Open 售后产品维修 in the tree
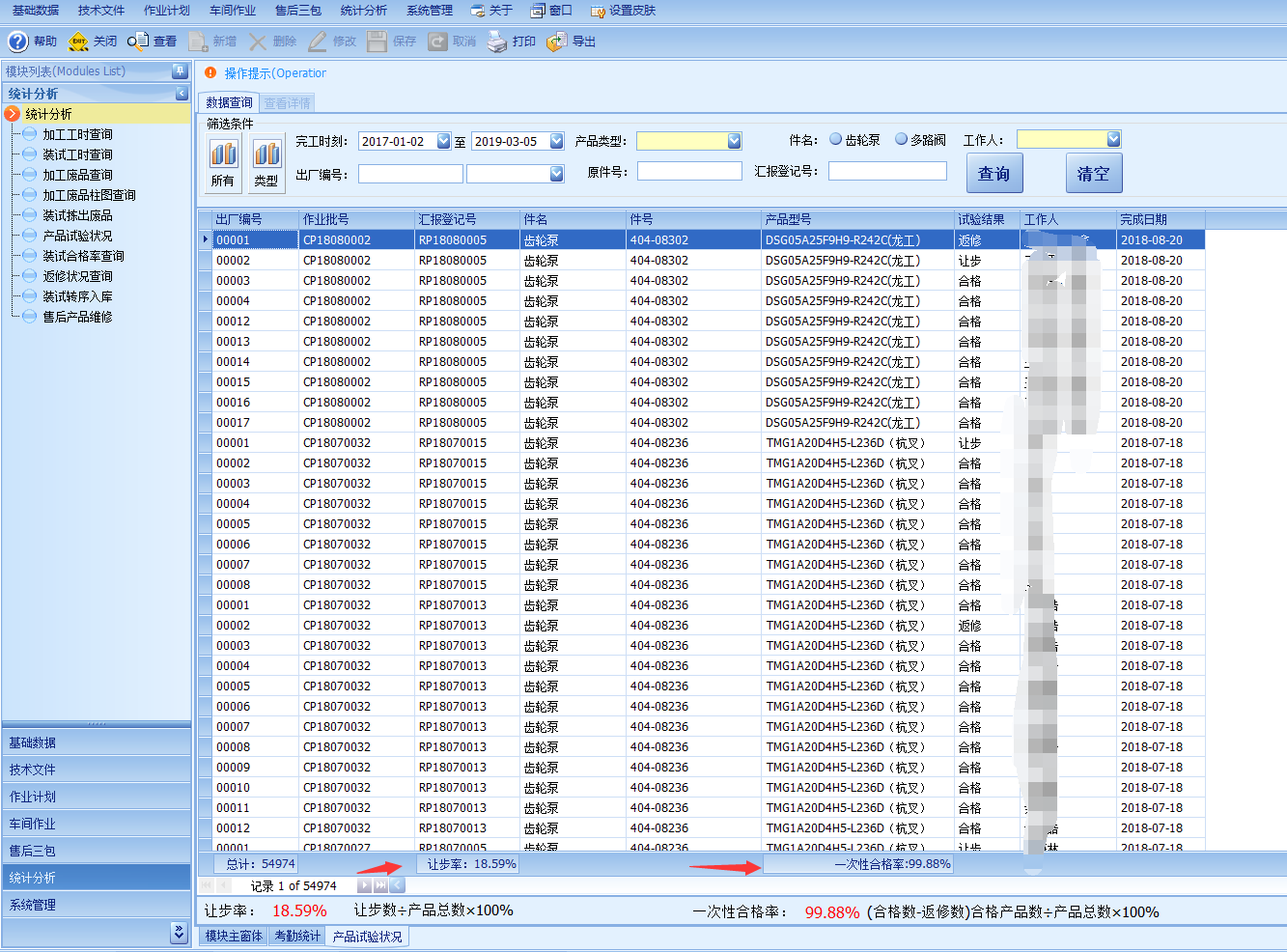The image size is (1287, 952). pos(77,317)
